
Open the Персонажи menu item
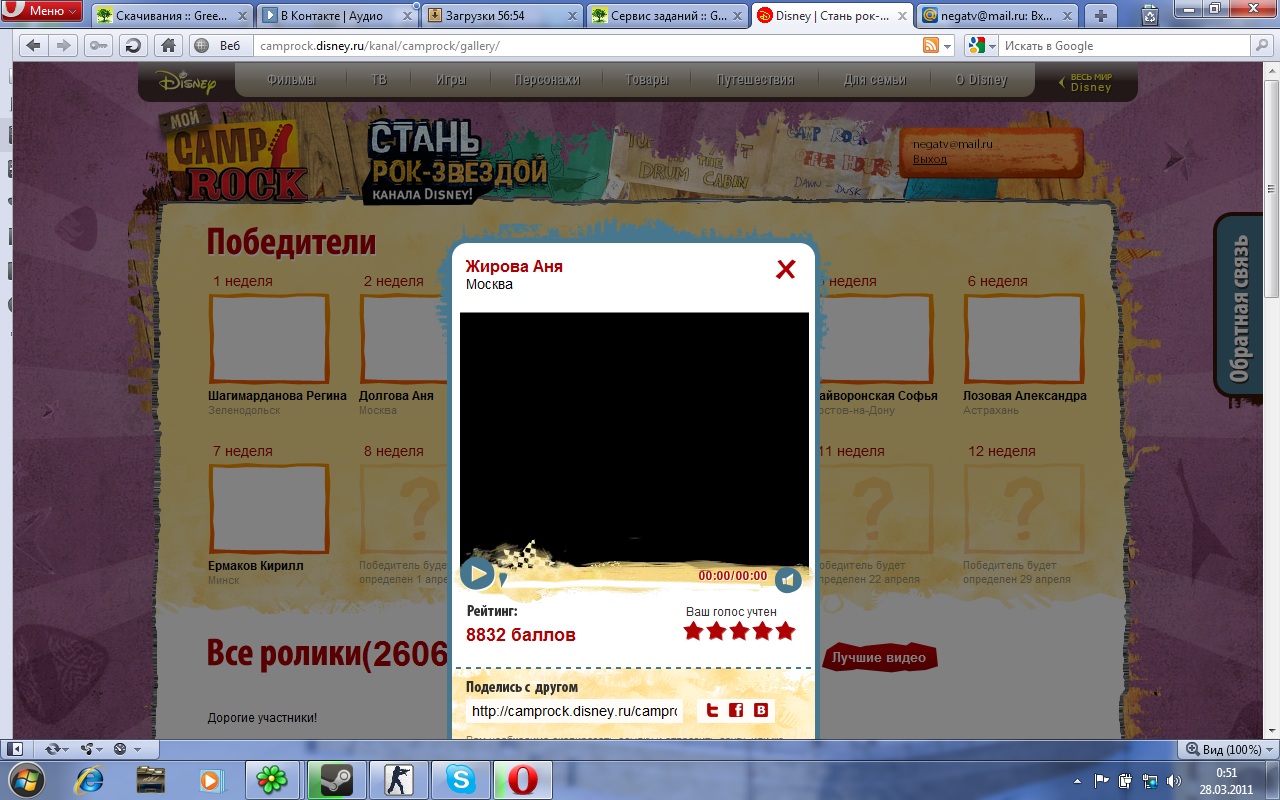pos(547,80)
